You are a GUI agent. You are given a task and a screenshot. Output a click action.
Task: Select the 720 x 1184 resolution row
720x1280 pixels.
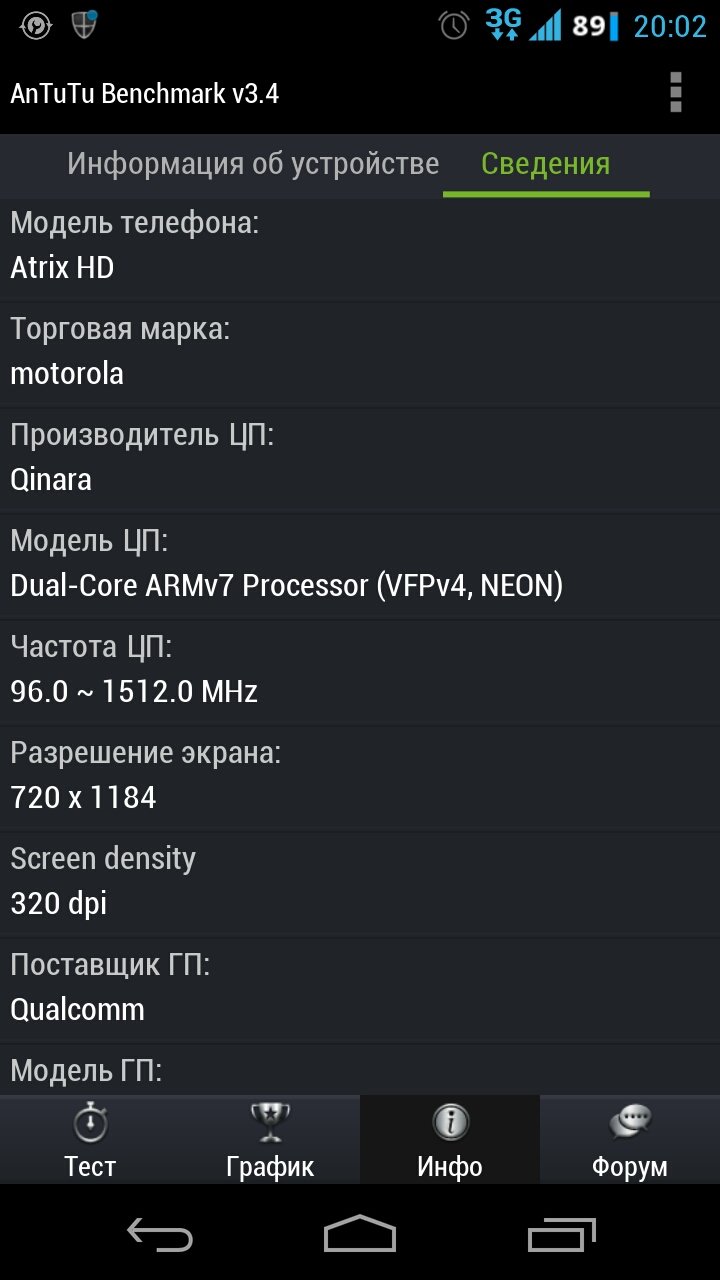pos(360,777)
